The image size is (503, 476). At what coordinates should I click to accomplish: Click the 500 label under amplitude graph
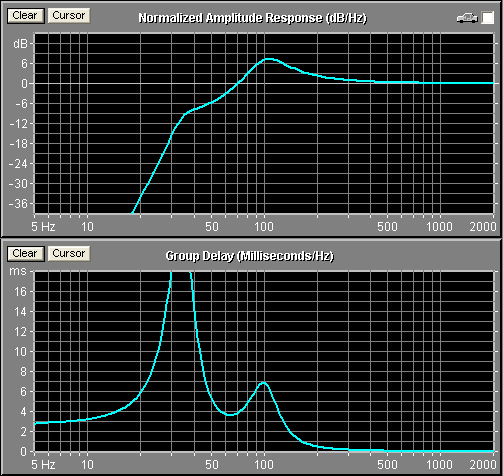(x=387, y=227)
